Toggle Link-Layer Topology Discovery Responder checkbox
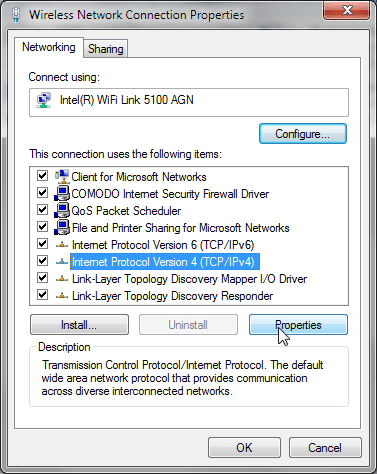 42,295
